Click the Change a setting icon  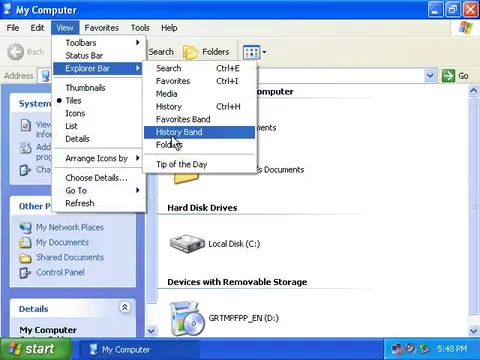pos(25,170)
